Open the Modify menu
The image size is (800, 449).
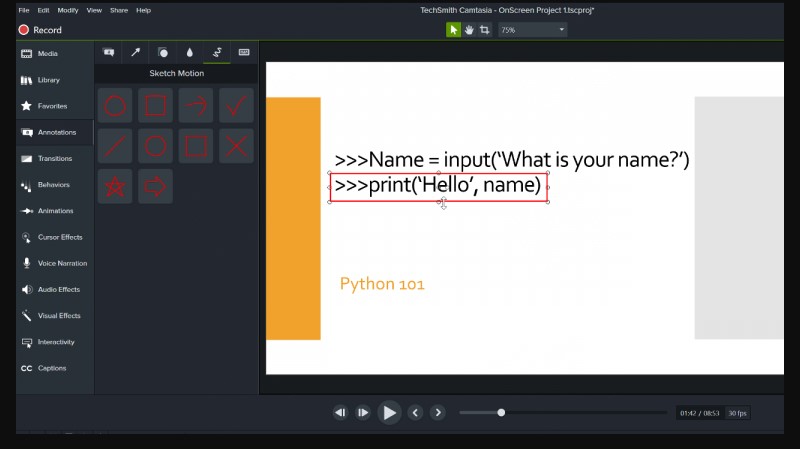pyautogui.click(x=68, y=10)
